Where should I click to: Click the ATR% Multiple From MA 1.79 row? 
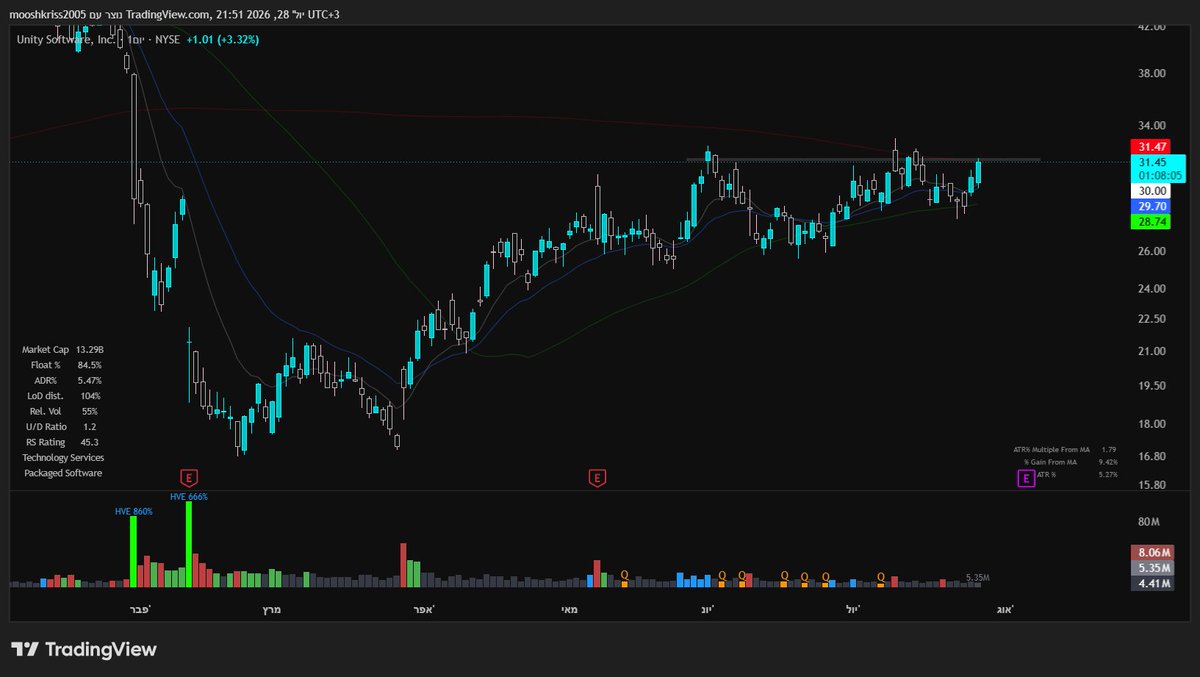click(x=1064, y=450)
